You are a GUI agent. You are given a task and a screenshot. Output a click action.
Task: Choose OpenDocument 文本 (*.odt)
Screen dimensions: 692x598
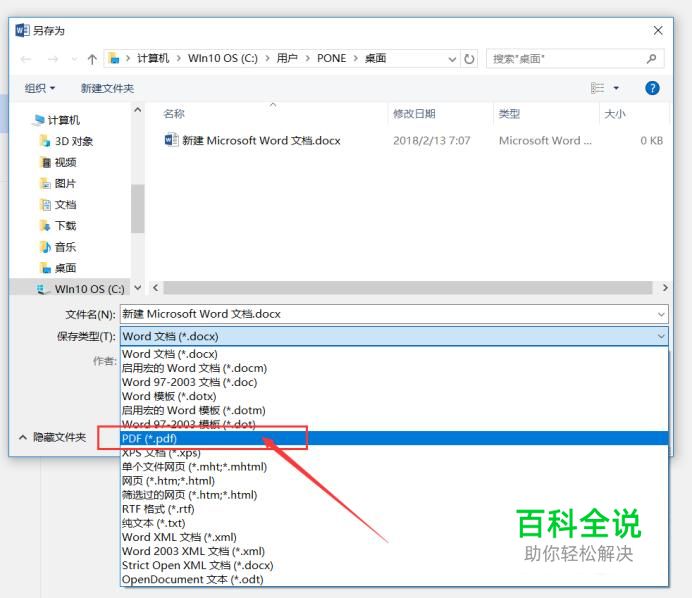click(x=394, y=579)
